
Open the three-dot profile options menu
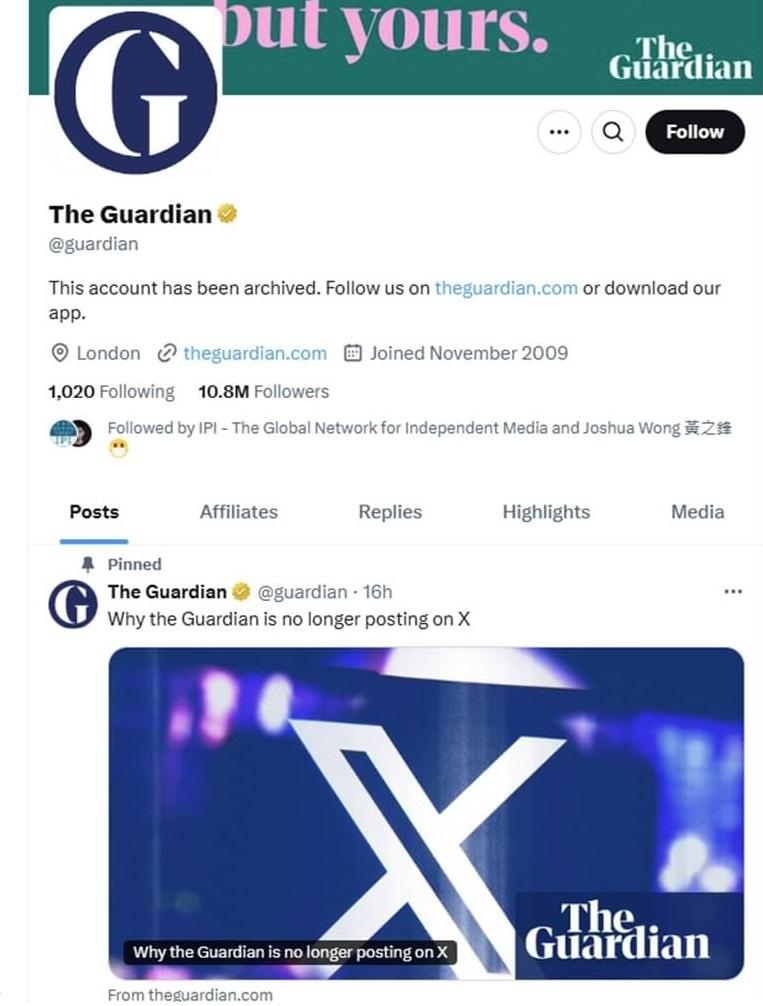point(559,132)
